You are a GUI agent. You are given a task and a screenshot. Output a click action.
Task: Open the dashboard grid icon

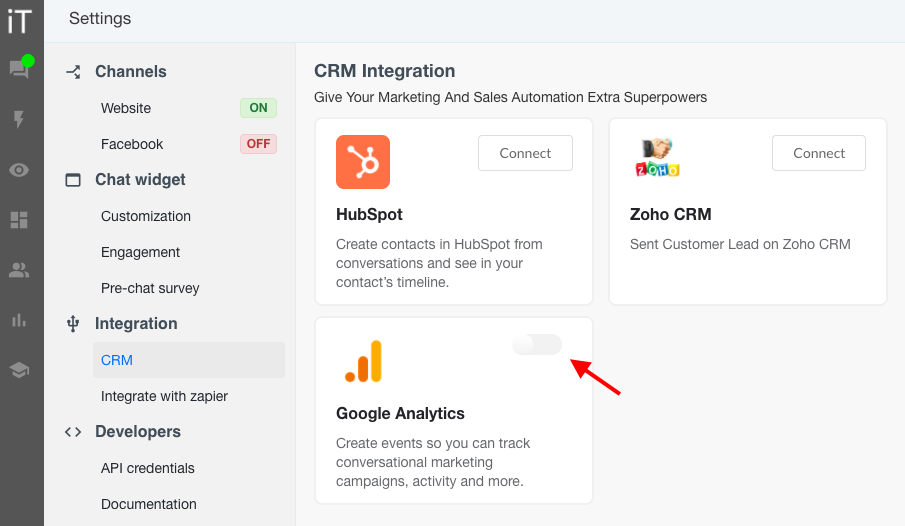pyautogui.click(x=19, y=220)
